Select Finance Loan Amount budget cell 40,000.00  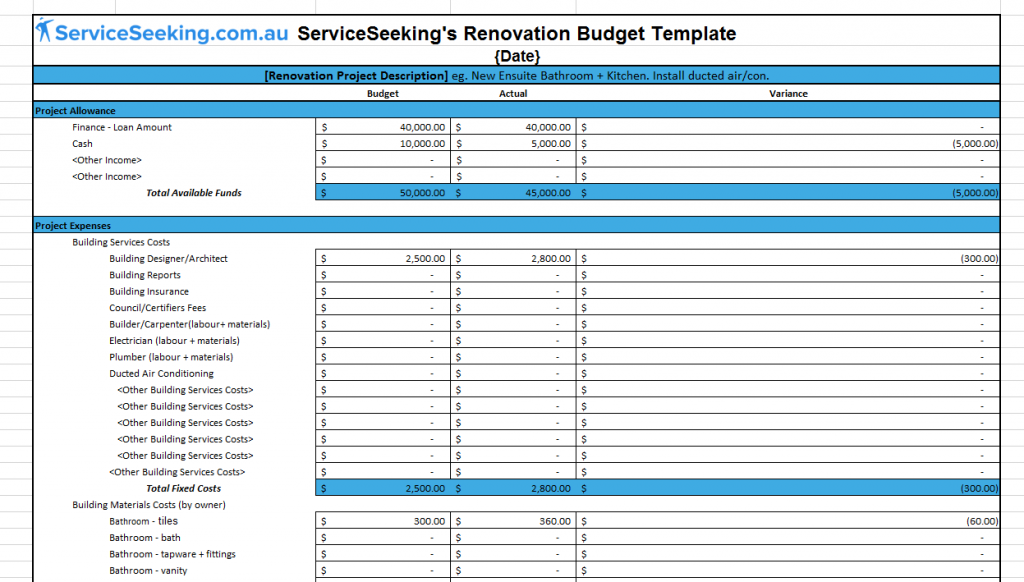[x=383, y=127]
